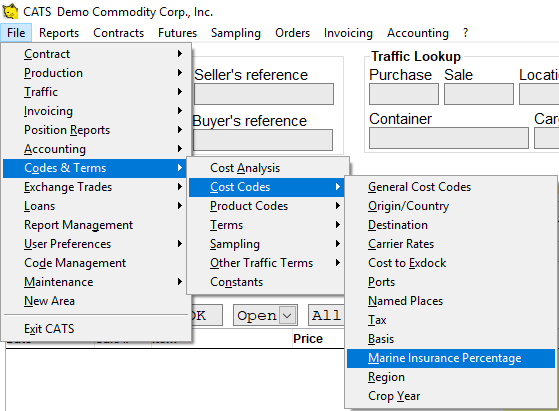Choose Code Management
The width and height of the screenshot is (559, 411).
pyautogui.click(x=94, y=263)
